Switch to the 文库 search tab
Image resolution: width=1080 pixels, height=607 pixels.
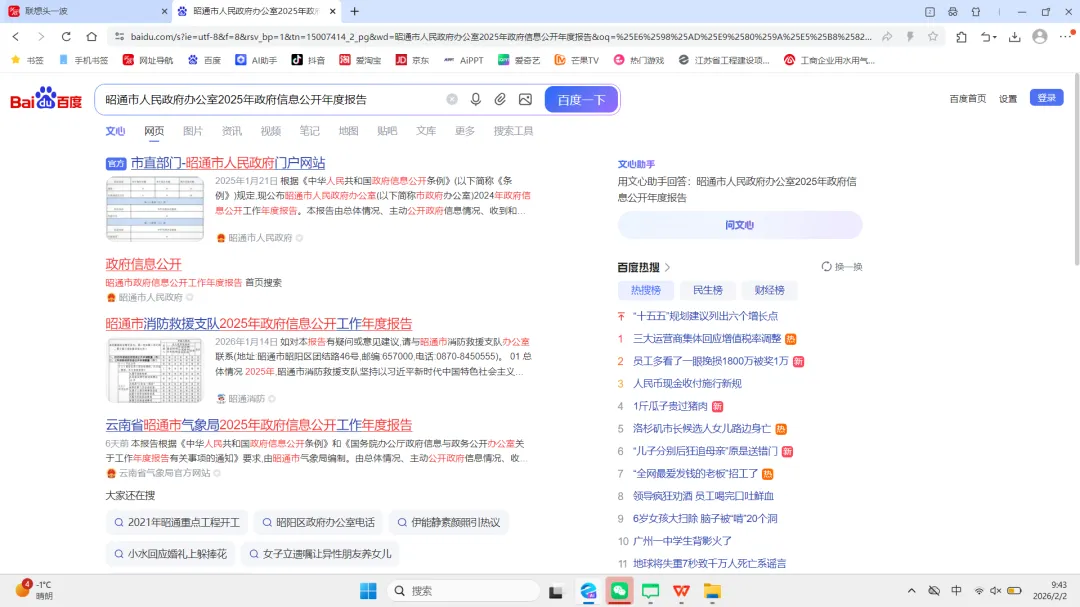[426, 130]
